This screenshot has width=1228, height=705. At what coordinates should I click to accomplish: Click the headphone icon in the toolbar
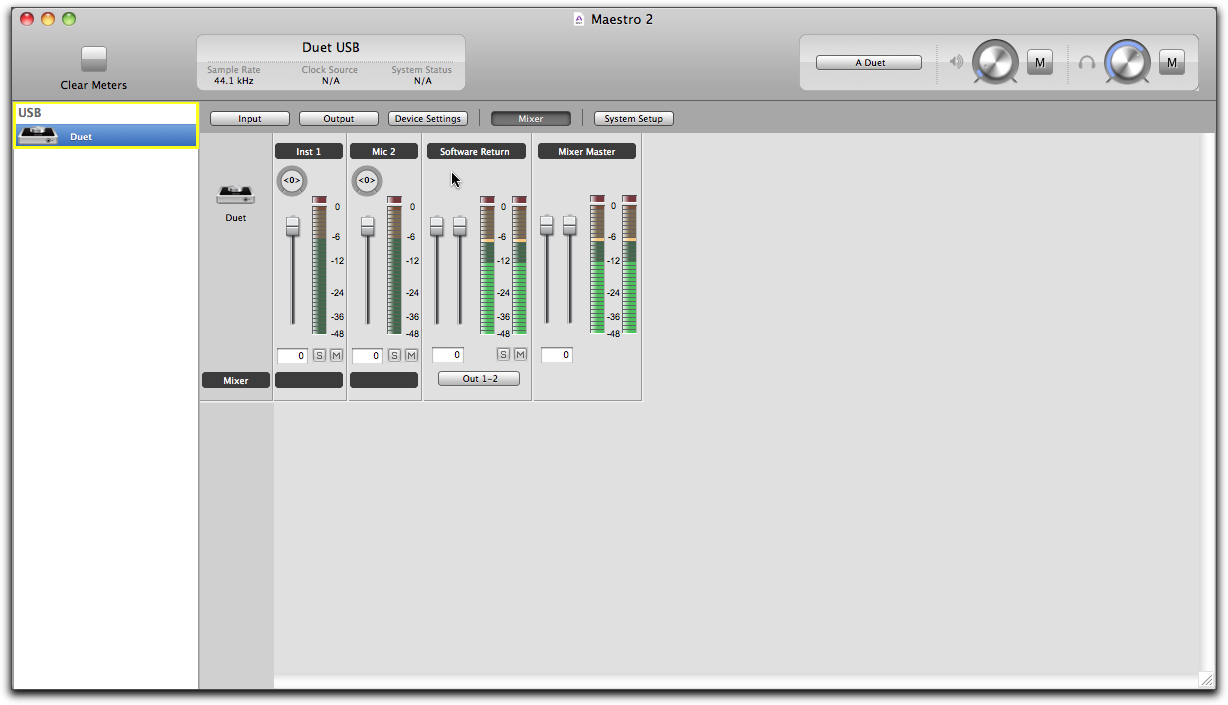point(1087,62)
